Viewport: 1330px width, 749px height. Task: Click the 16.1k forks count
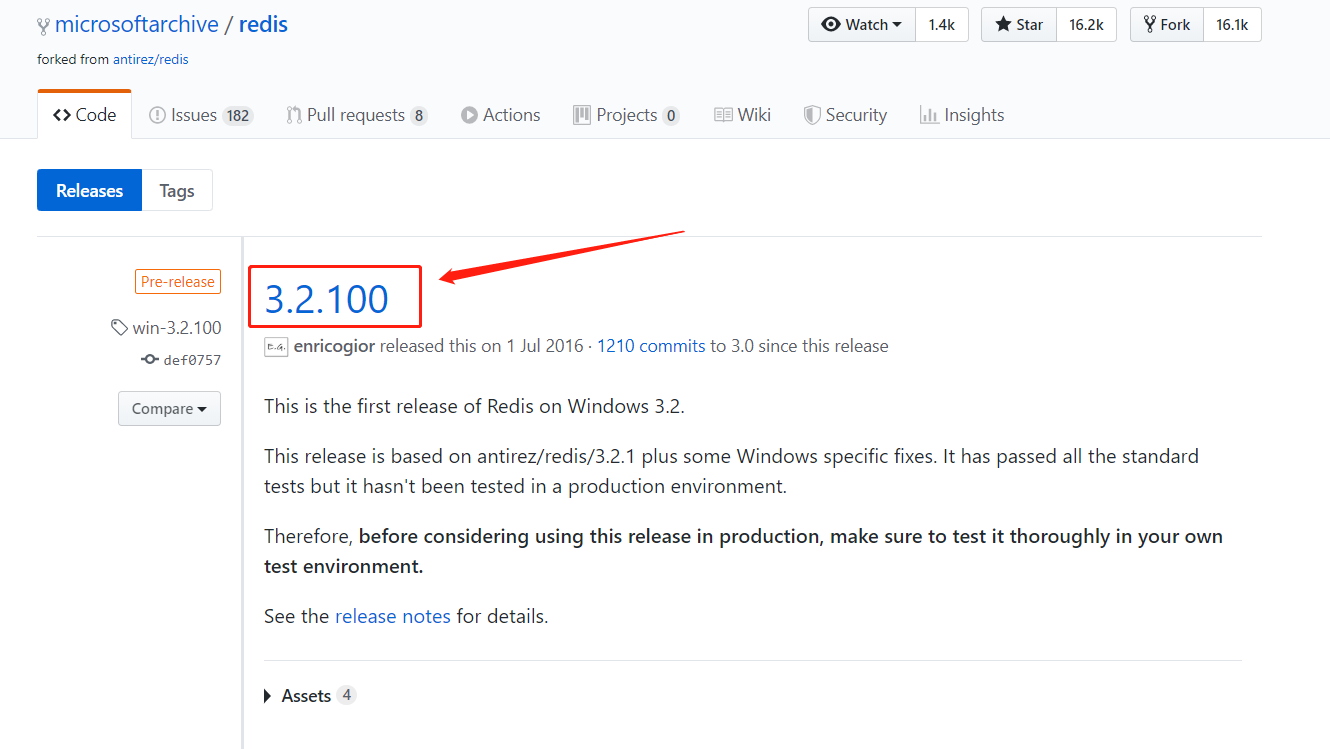(x=1232, y=25)
